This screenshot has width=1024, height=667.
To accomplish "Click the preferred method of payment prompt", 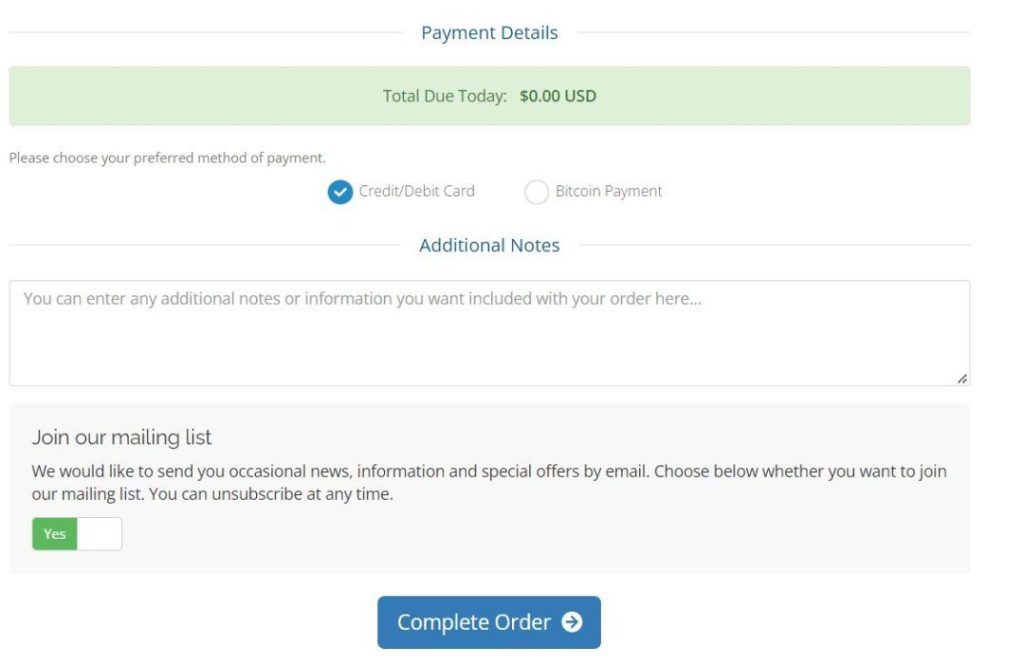I will click(167, 158).
